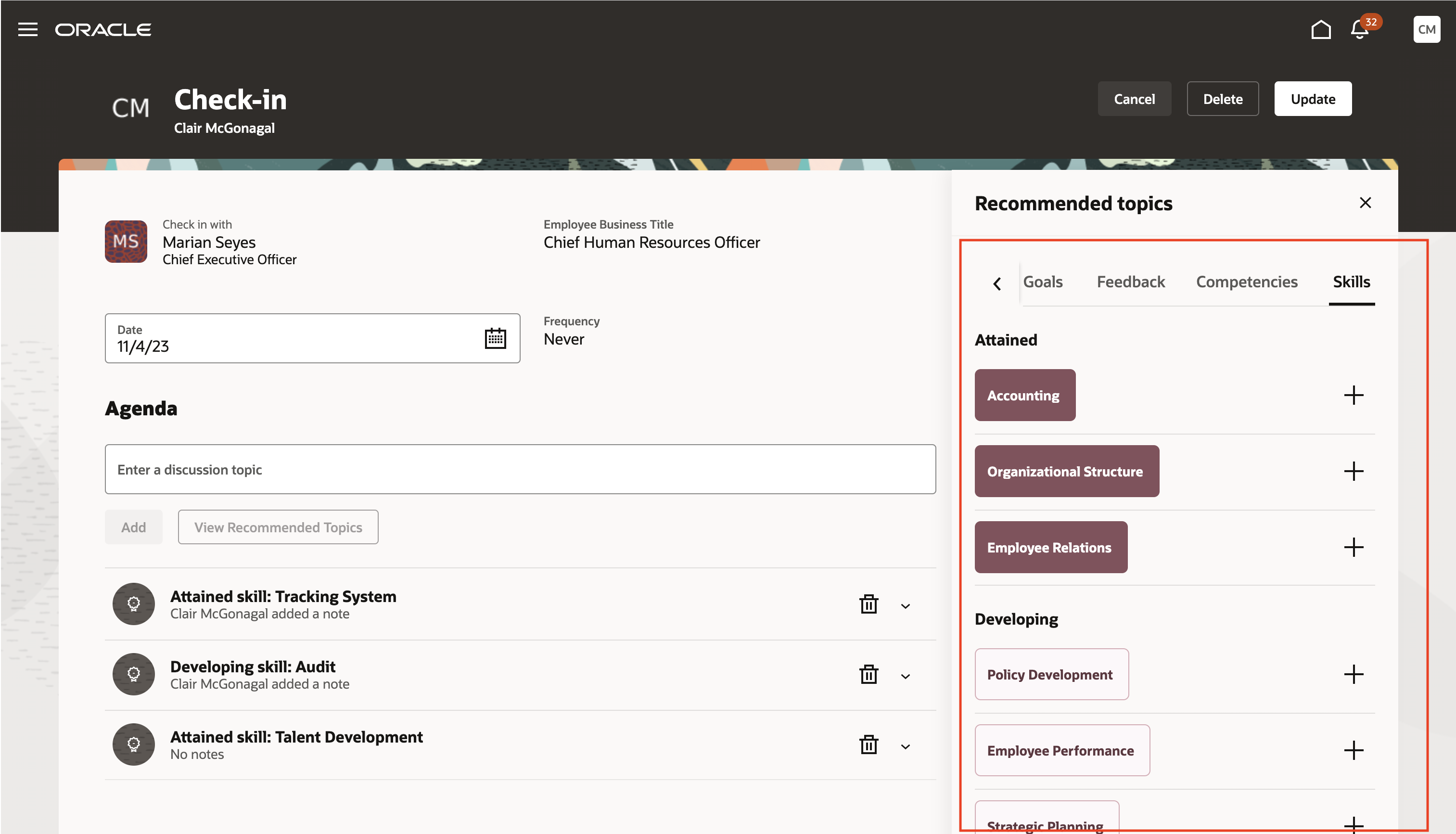Add Accounting skill to agenda

click(x=1354, y=395)
